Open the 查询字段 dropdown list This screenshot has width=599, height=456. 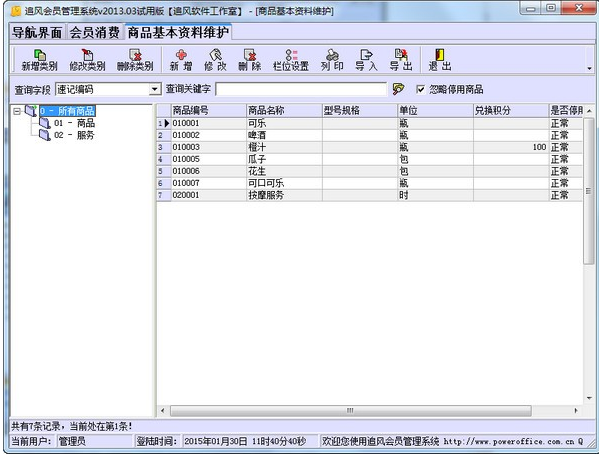154,89
